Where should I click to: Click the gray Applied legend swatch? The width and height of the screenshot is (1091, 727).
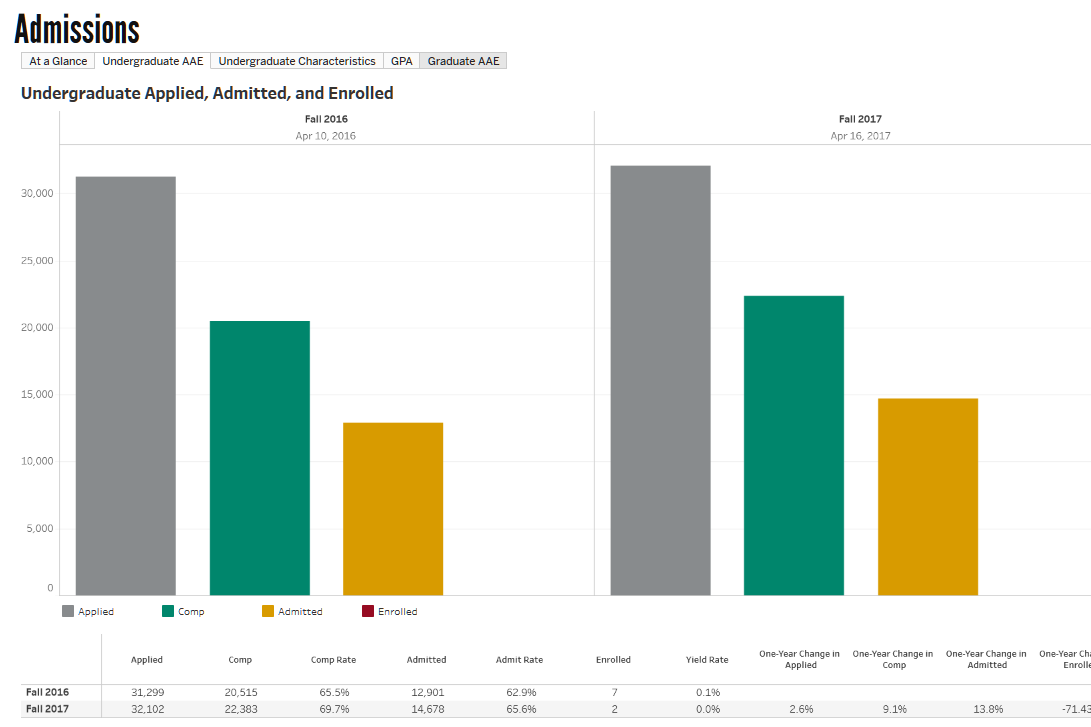68,611
